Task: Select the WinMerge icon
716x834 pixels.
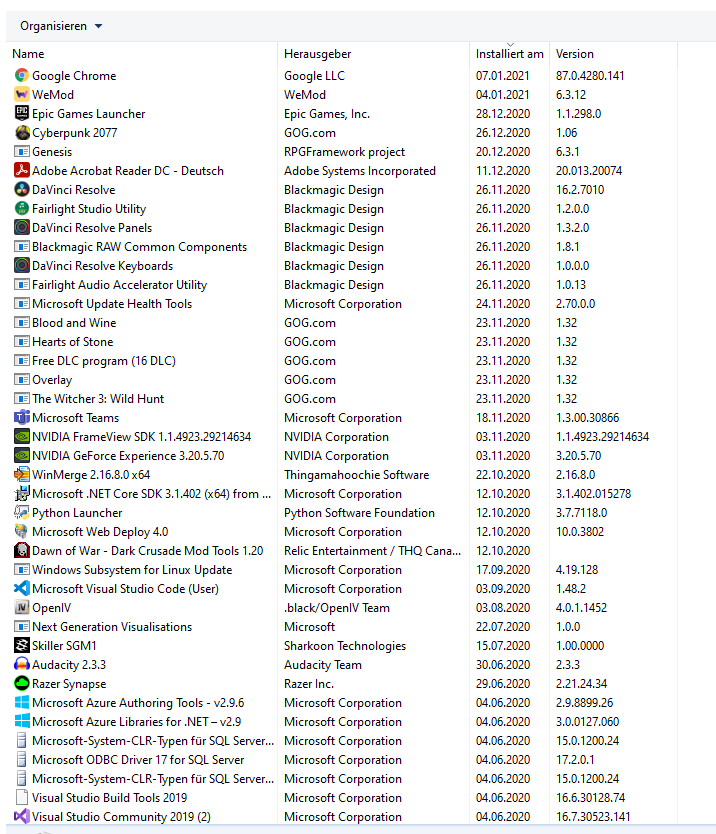Action: click(x=22, y=474)
